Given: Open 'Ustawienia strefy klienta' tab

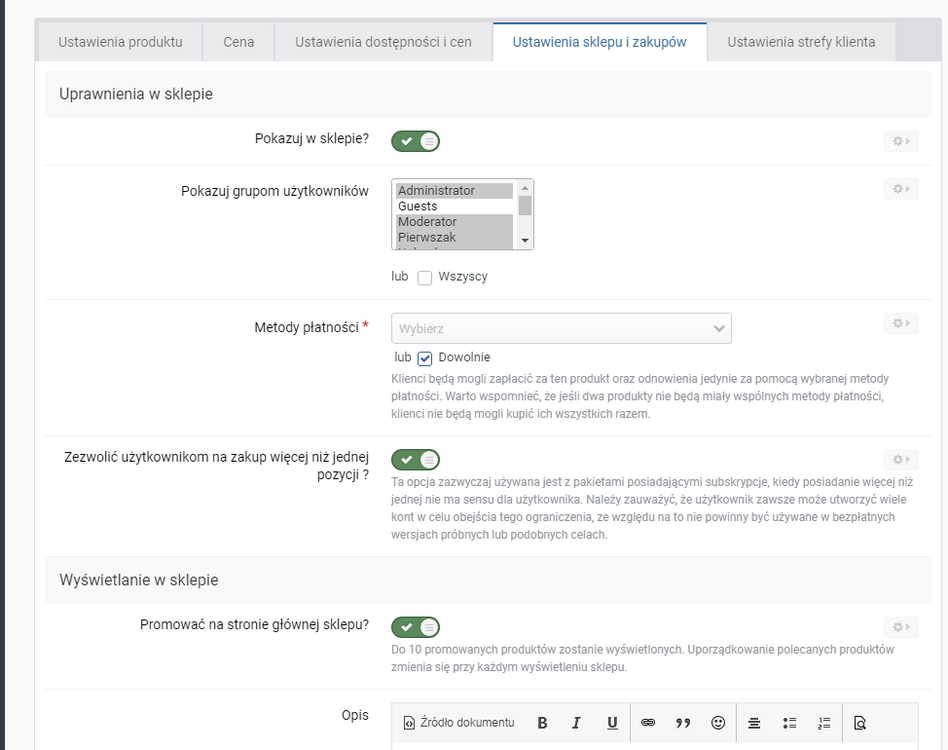Looking at the screenshot, I should pyautogui.click(x=801, y=42).
